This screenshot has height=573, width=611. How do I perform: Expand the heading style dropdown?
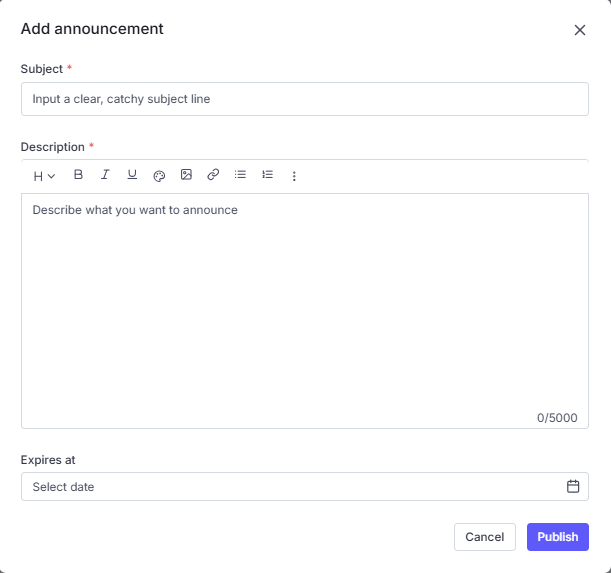click(44, 176)
